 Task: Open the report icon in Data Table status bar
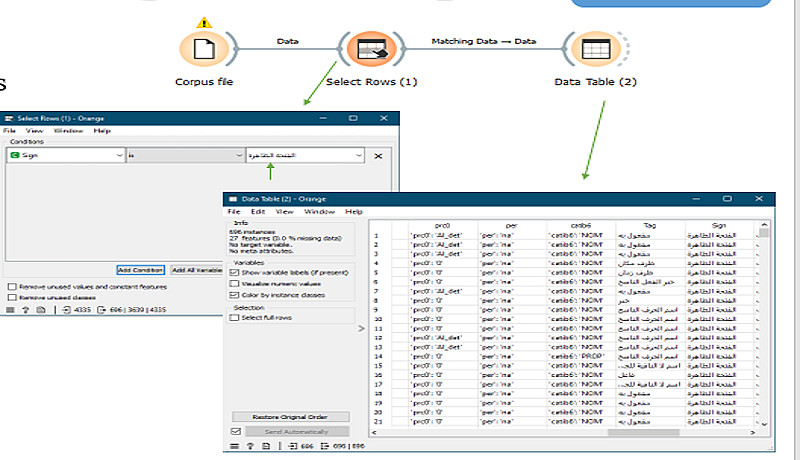coord(266,446)
